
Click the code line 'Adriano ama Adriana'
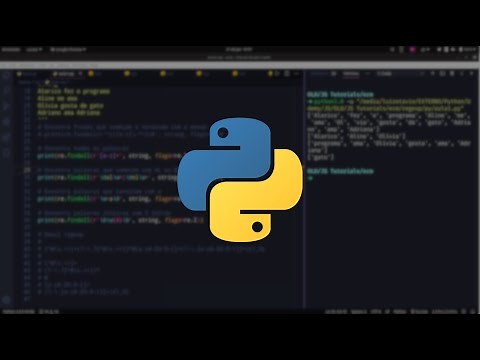point(69,113)
